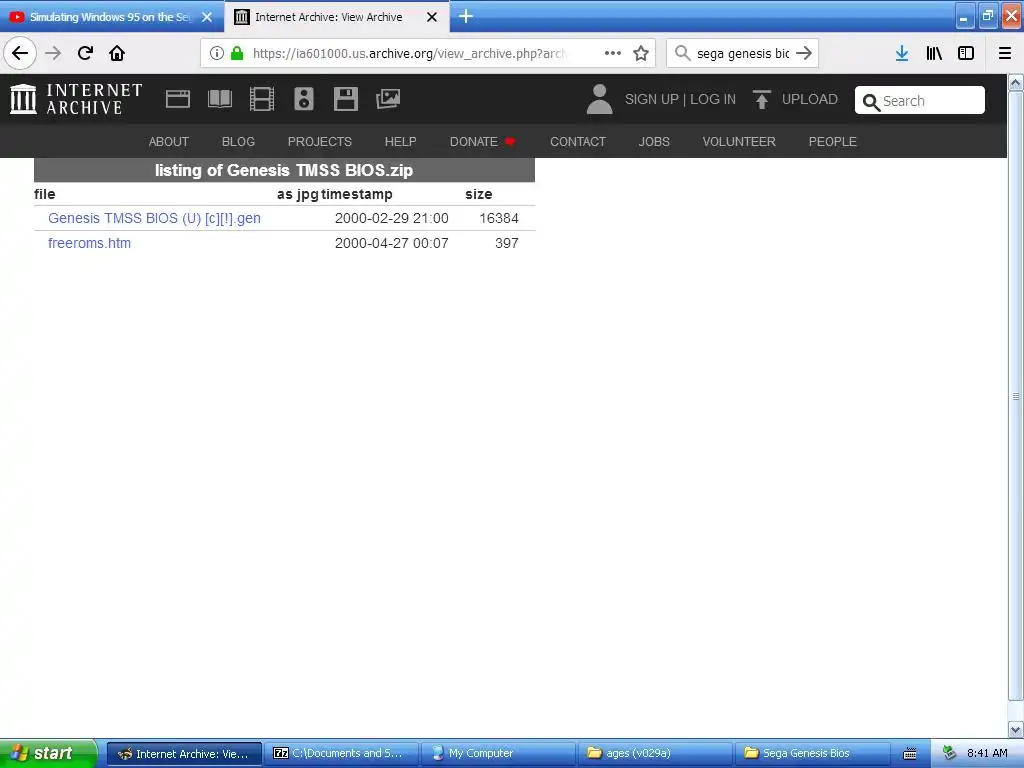Open the Video film strip icon

click(262, 99)
